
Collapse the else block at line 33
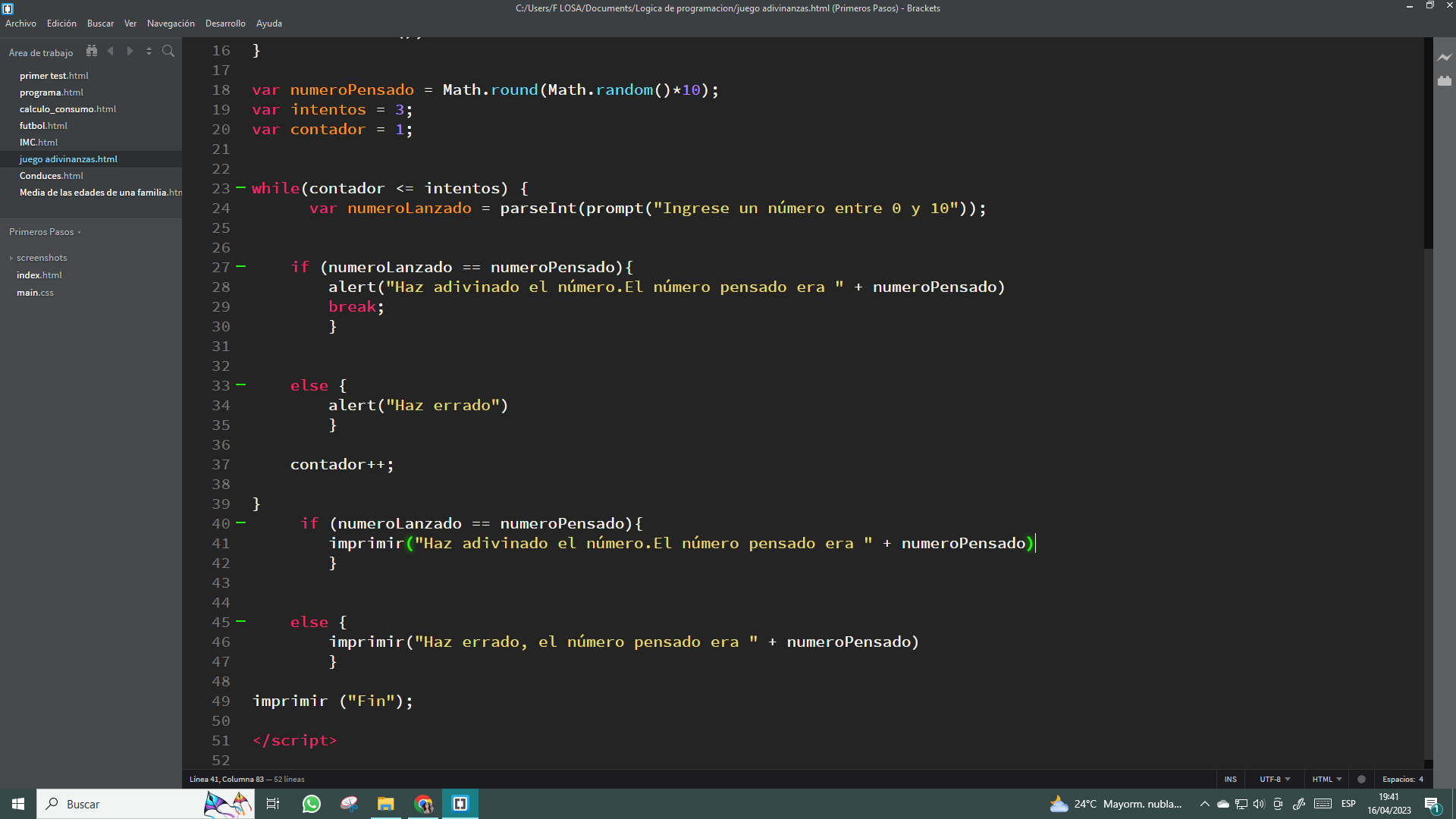pos(241,384)
